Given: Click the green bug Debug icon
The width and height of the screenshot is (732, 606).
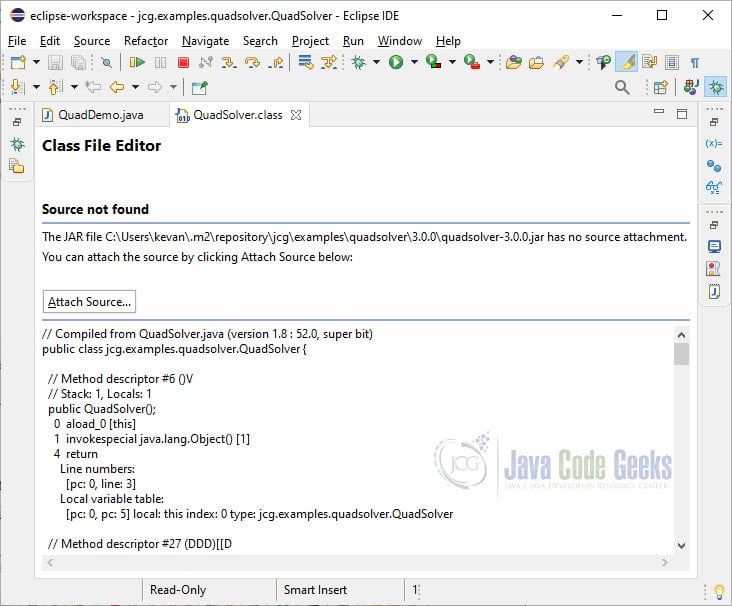Looking at the screenshot, I should (359, 62).
